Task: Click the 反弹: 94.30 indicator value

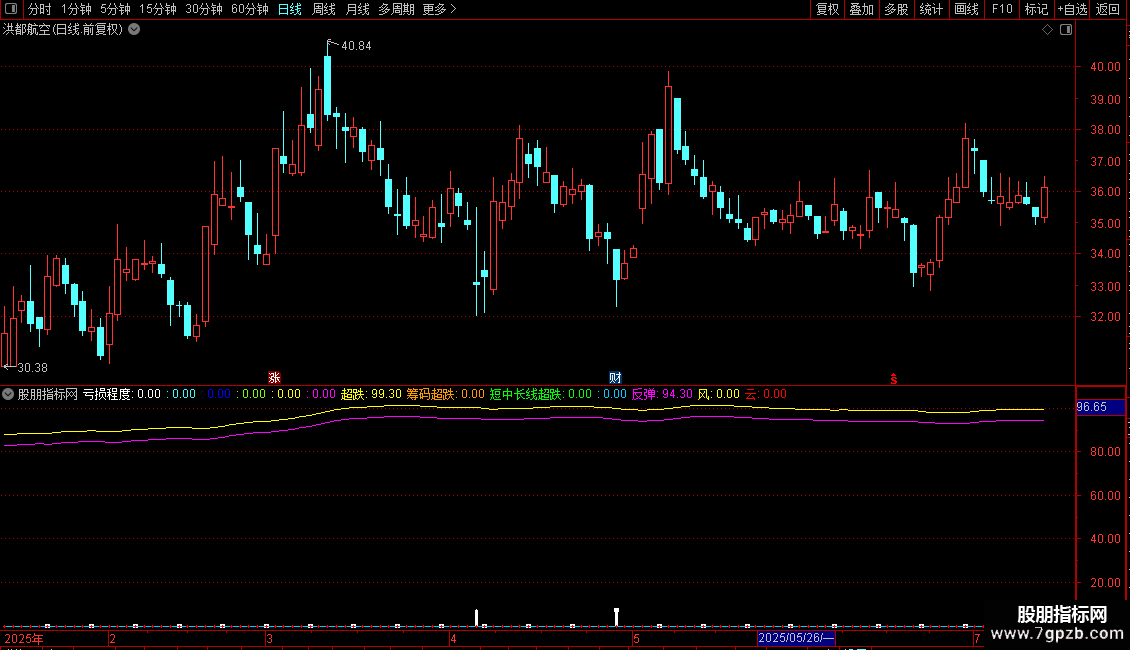Action: tap(662, 394)
